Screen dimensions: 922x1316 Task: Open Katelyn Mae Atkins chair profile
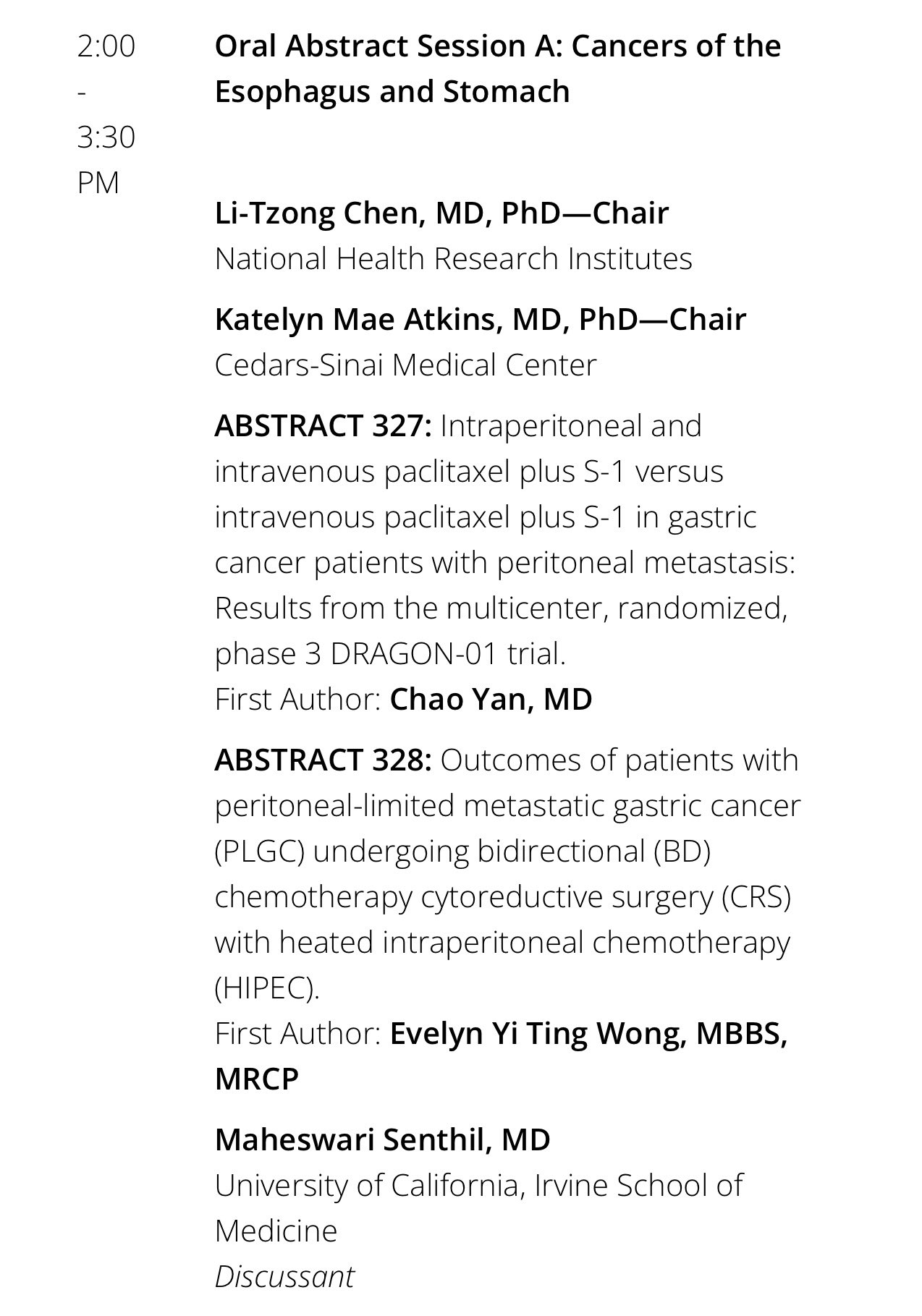coord(480,319)
